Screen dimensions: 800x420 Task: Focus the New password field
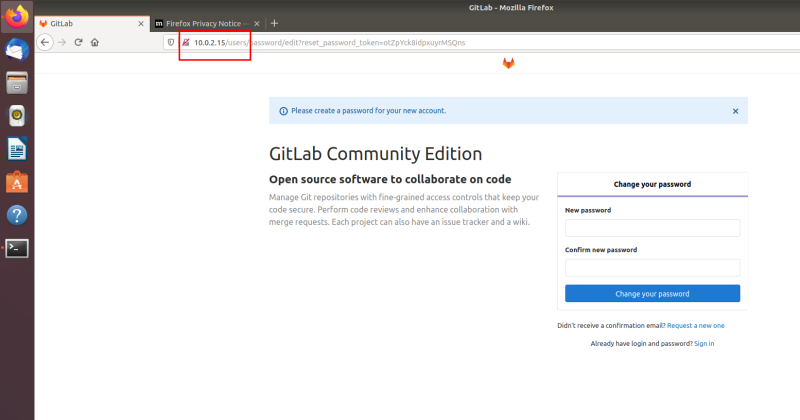point(653,228)
